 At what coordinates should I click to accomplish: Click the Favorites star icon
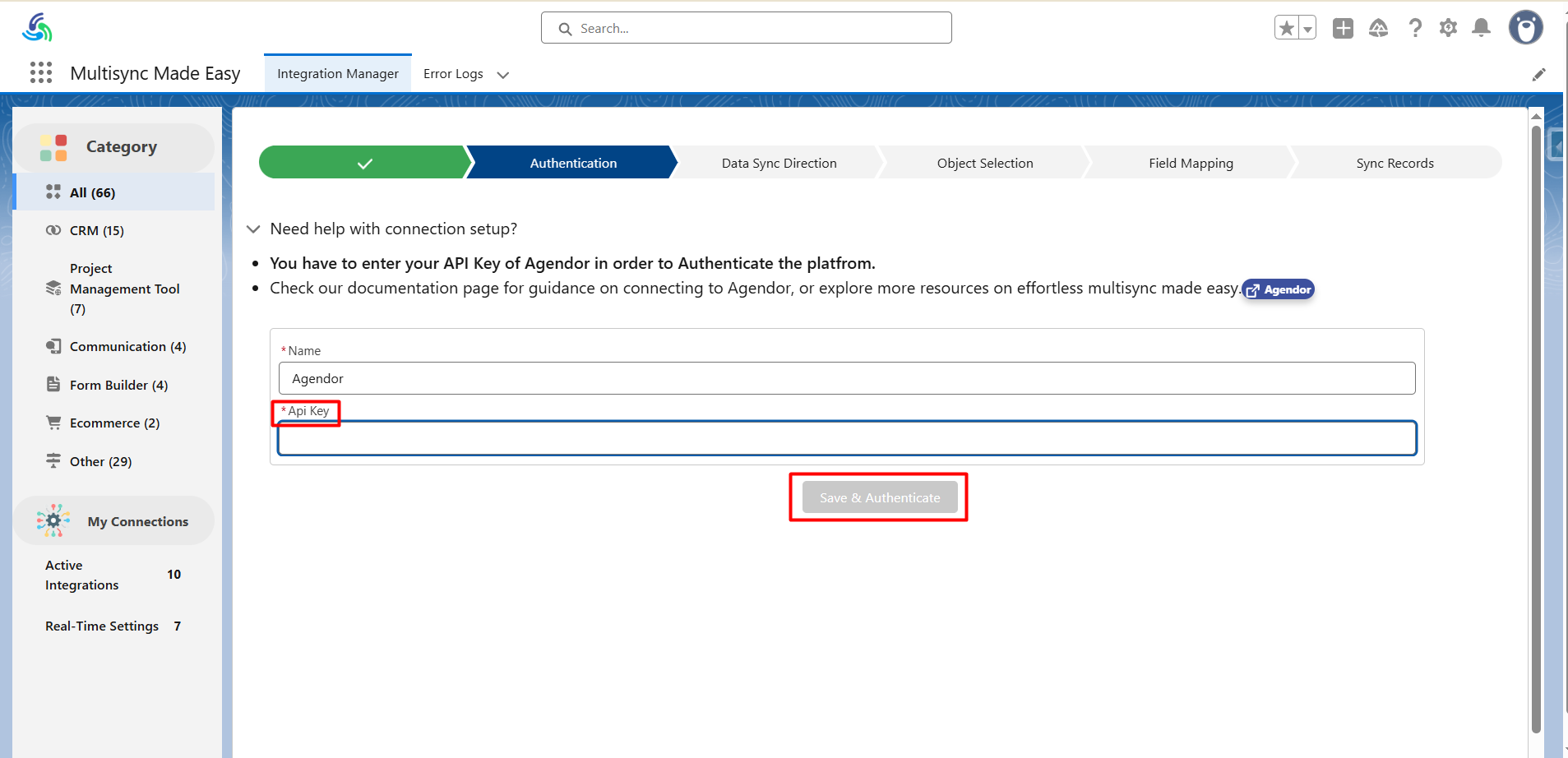(x=1287, y=28)
